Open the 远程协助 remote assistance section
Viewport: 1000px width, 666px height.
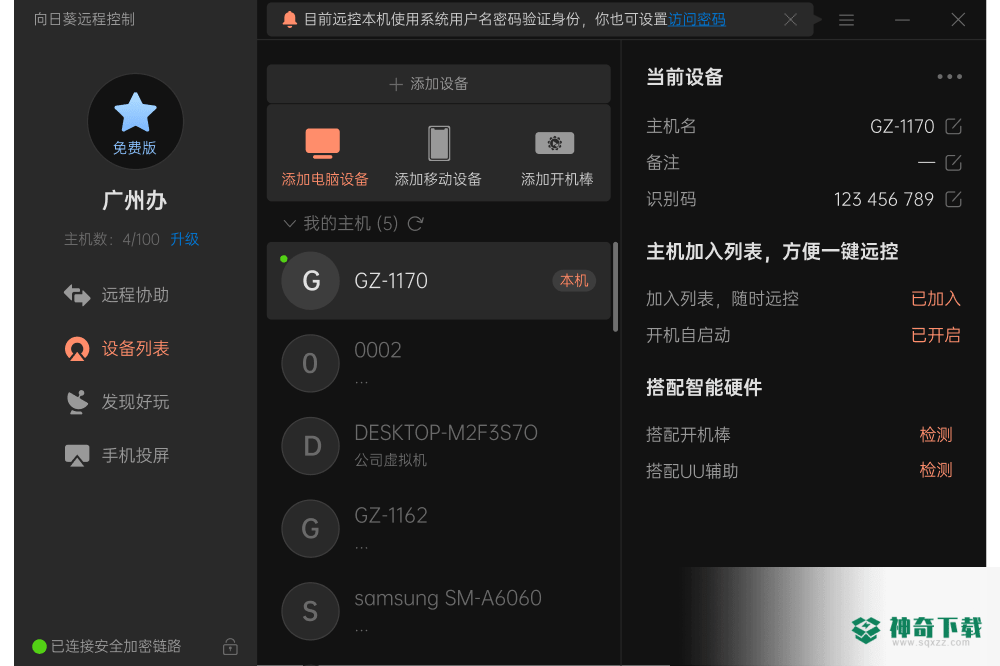pos(117,295)
